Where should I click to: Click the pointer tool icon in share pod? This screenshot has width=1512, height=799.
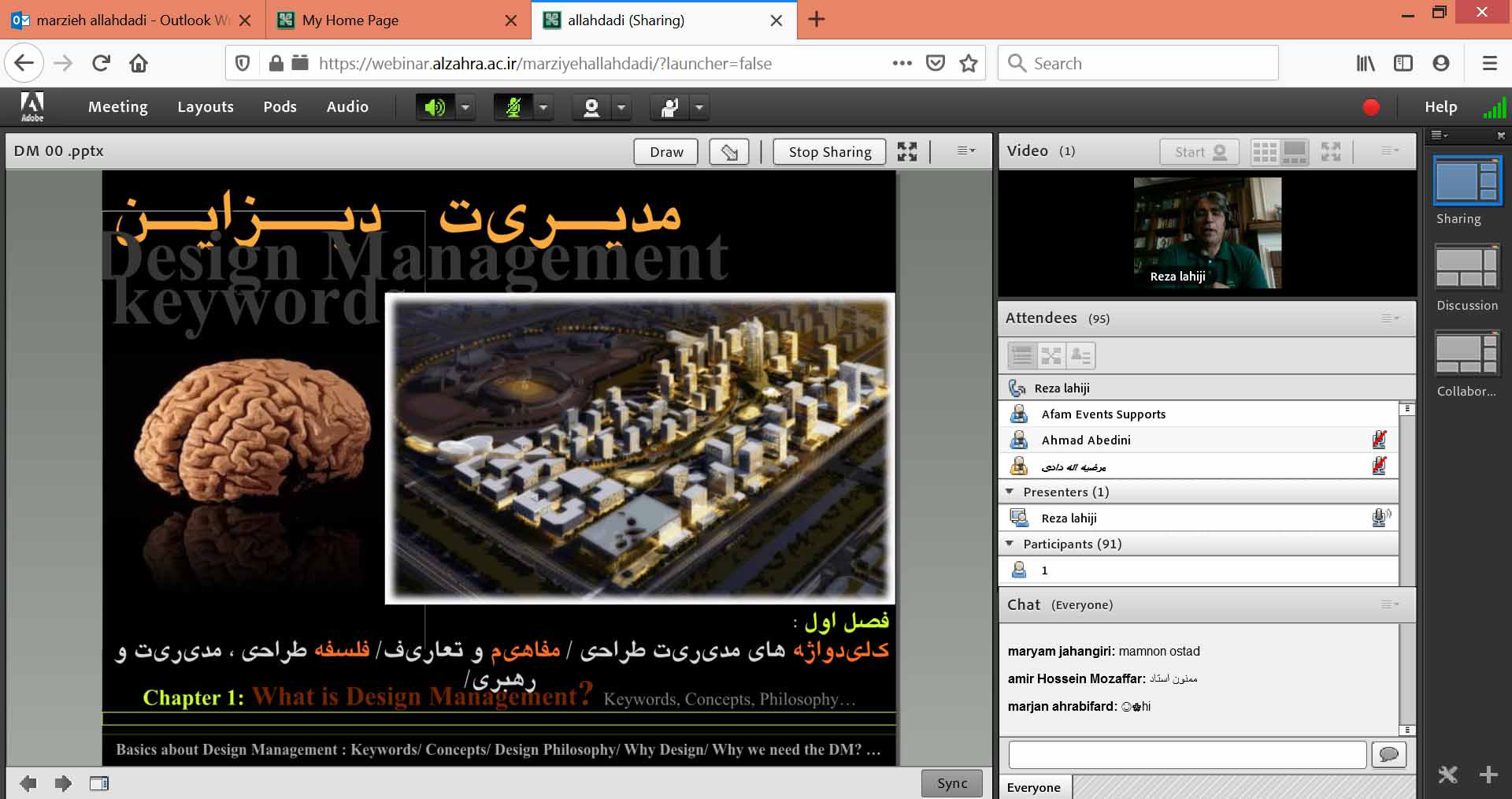tap(729, 152)
